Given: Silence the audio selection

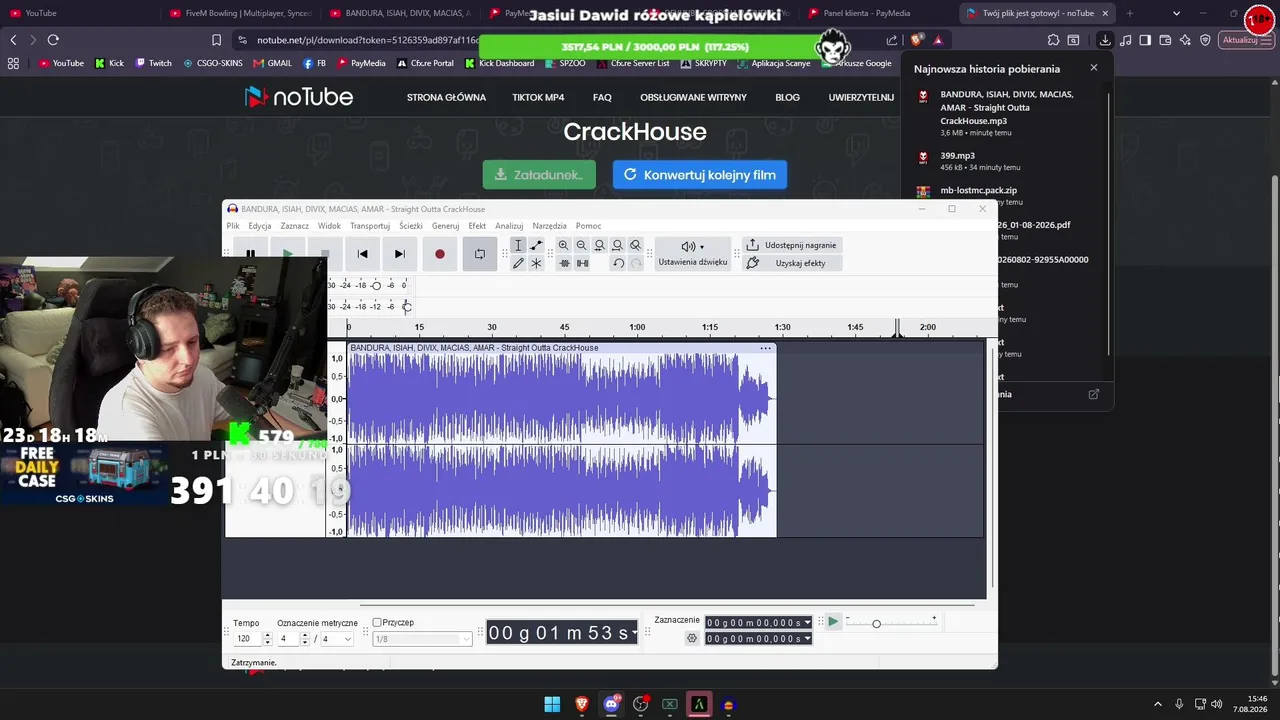Looking at the screenshot, I should 582,263.
